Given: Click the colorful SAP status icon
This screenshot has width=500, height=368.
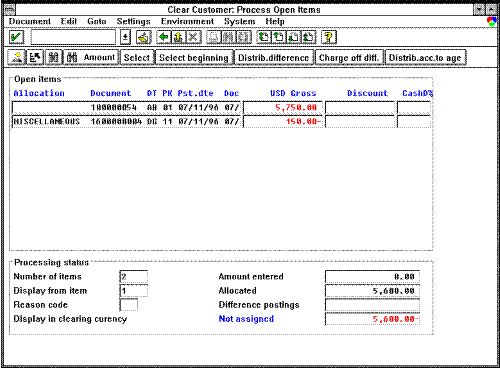Looking at the screenshot, I should pyautogui.click(x=492, y=22).
